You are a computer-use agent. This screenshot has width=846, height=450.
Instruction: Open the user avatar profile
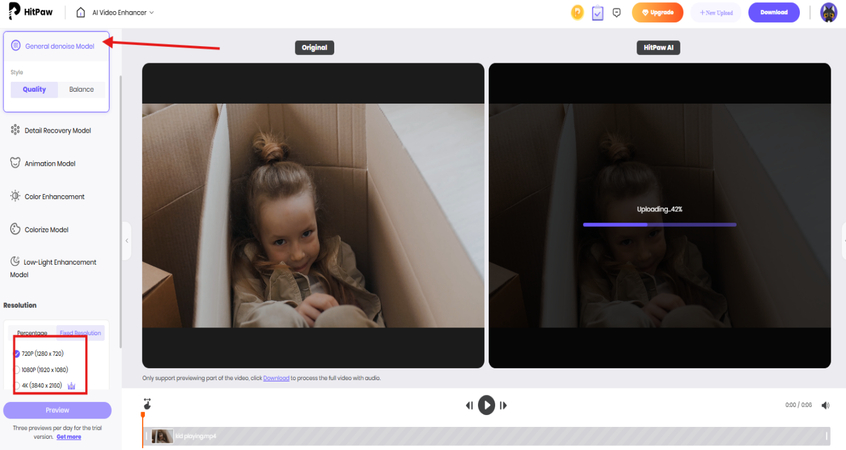pos(828,12)
